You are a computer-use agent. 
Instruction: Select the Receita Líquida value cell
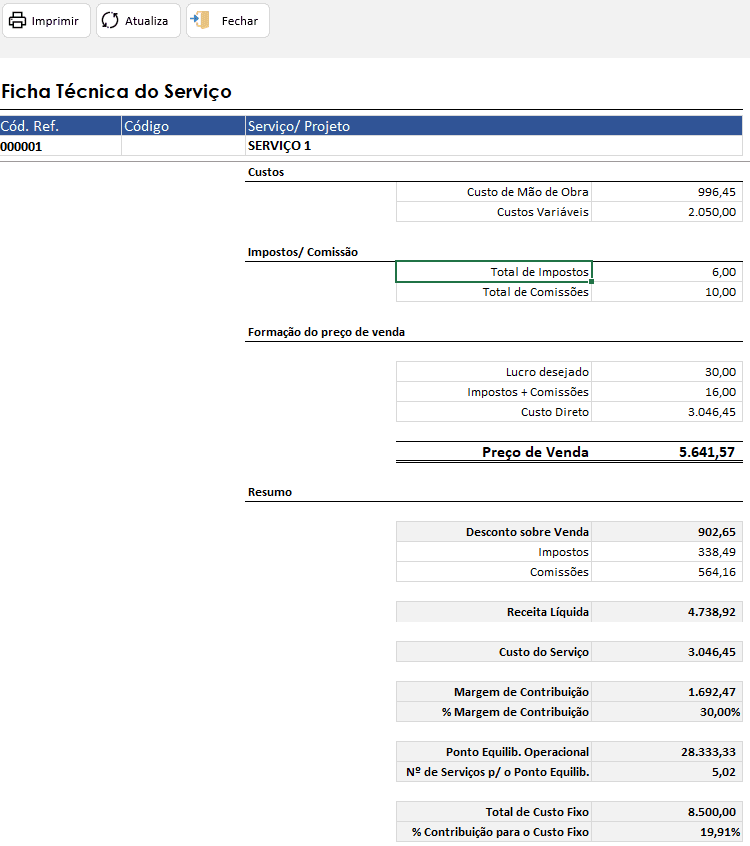click(667, 612)
